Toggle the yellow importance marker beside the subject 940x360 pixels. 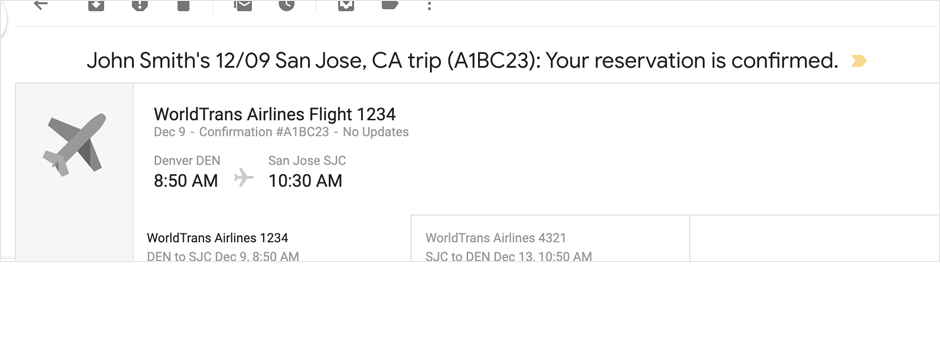(x=858, y=60)
